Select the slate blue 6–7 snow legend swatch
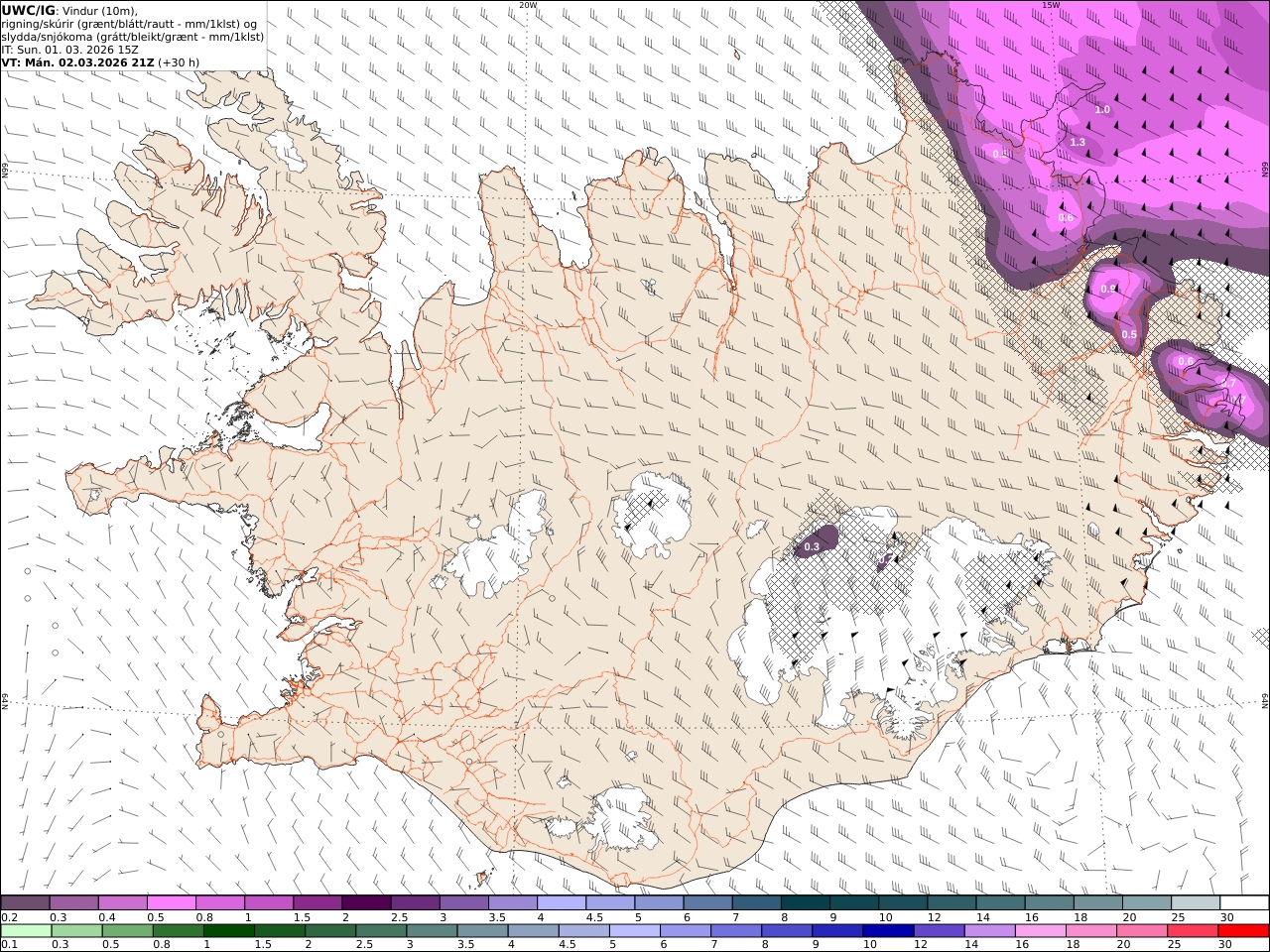 707,902
